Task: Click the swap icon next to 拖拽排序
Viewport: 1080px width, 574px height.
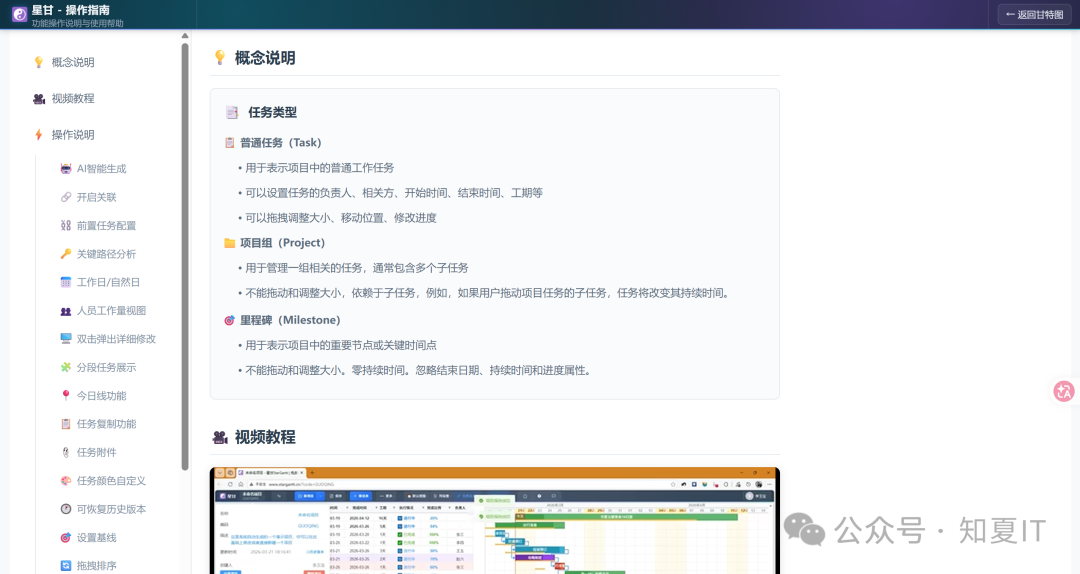Action: pyautogui.click(x=65, y=566)
